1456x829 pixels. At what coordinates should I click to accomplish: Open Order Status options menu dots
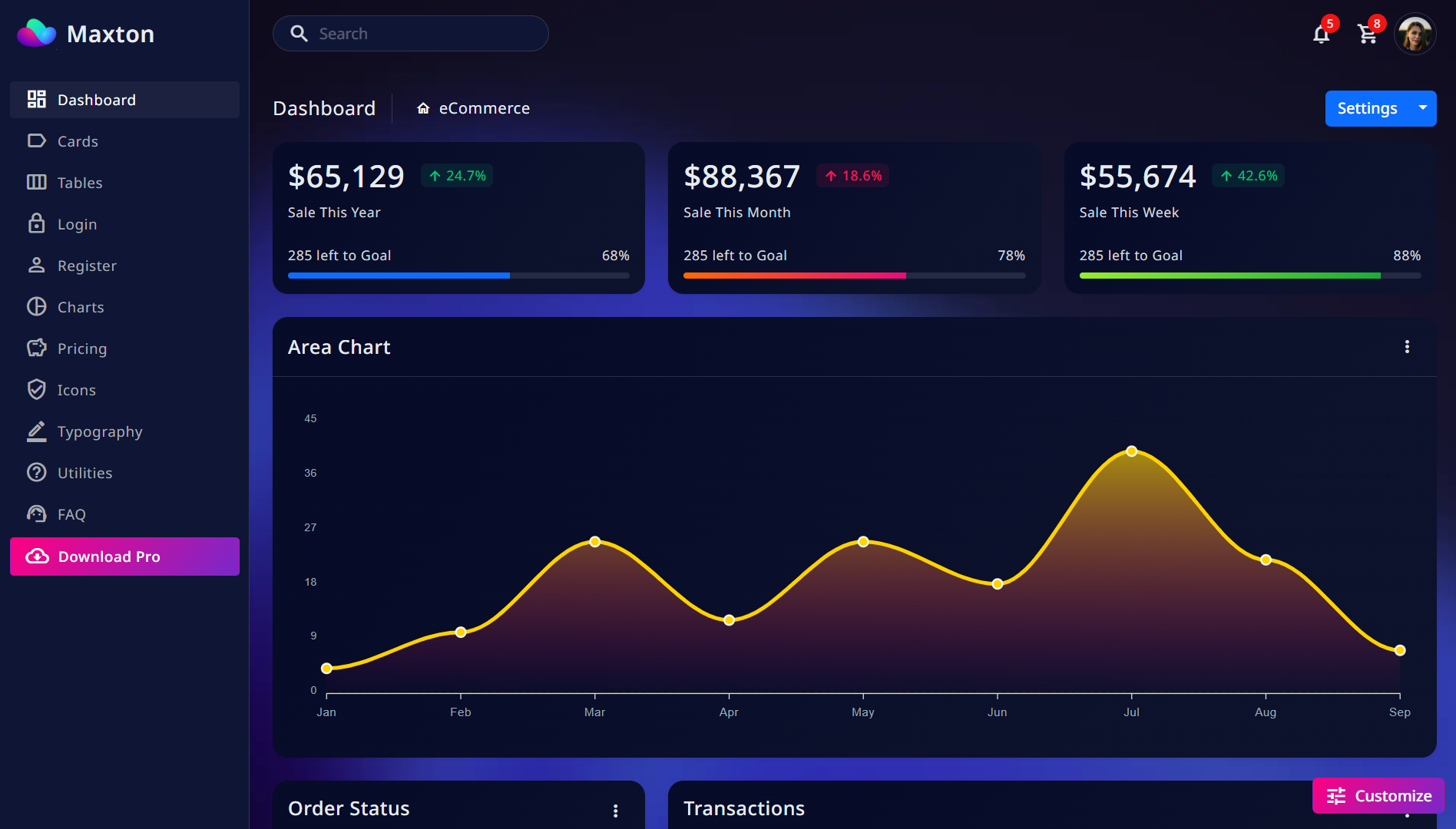click(615, 811)
